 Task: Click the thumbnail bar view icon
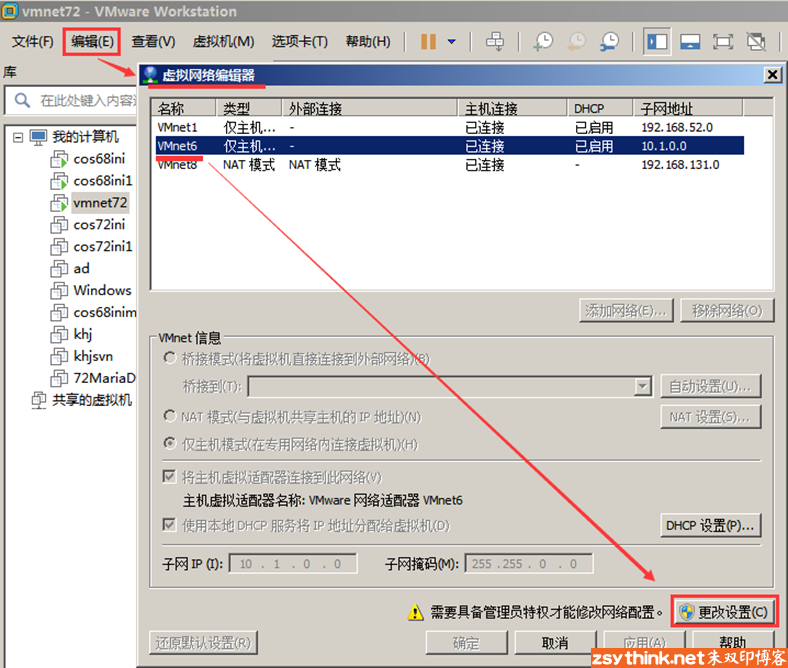pyautogui.click(x=690, y=42)
